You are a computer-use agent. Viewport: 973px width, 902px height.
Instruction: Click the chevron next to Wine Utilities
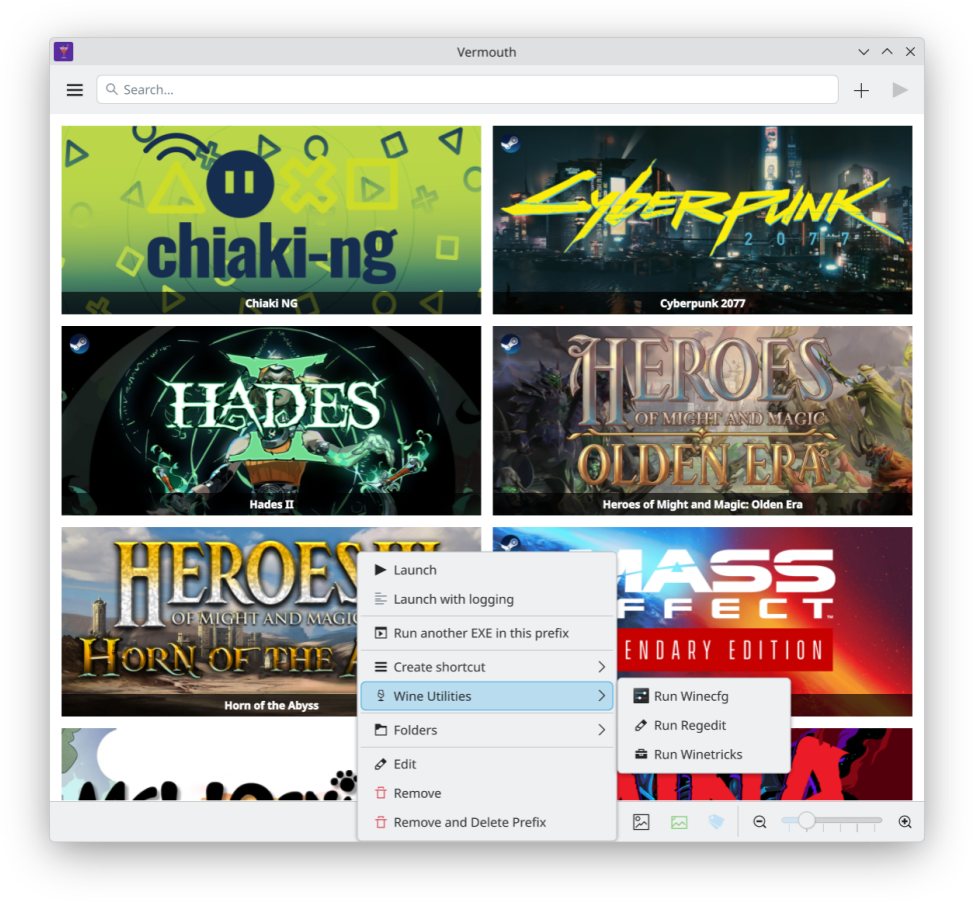[601, 696]
